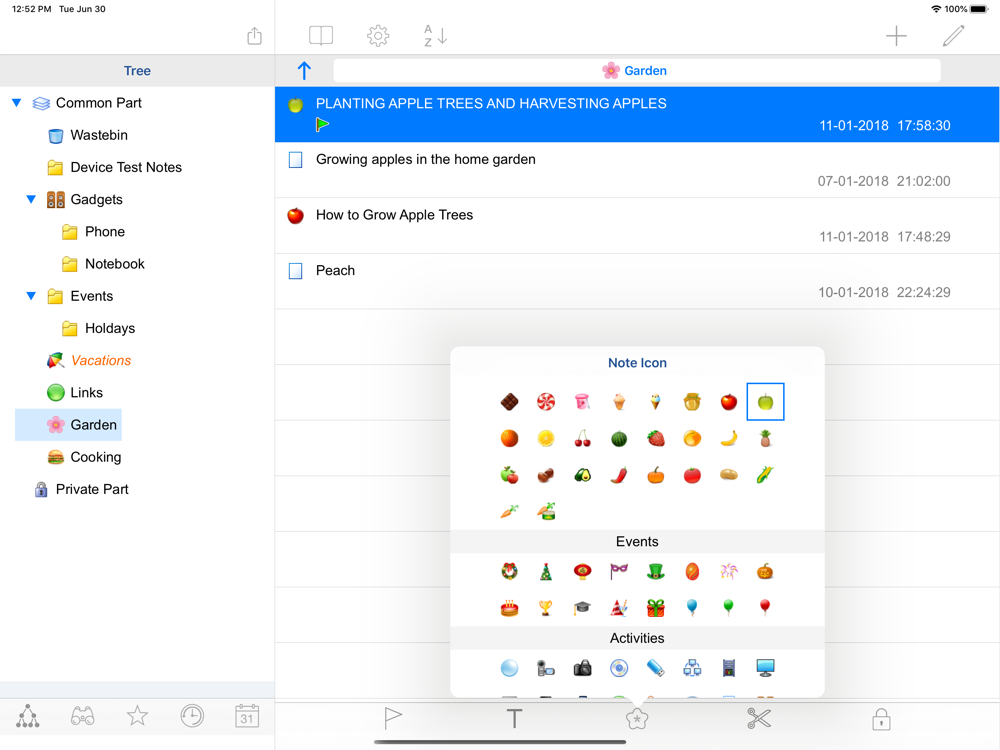Viewport: 1000px width, 750px height.
Task: Select the Holdays folder
Action: pyautogui.click(x=98, y=328)
